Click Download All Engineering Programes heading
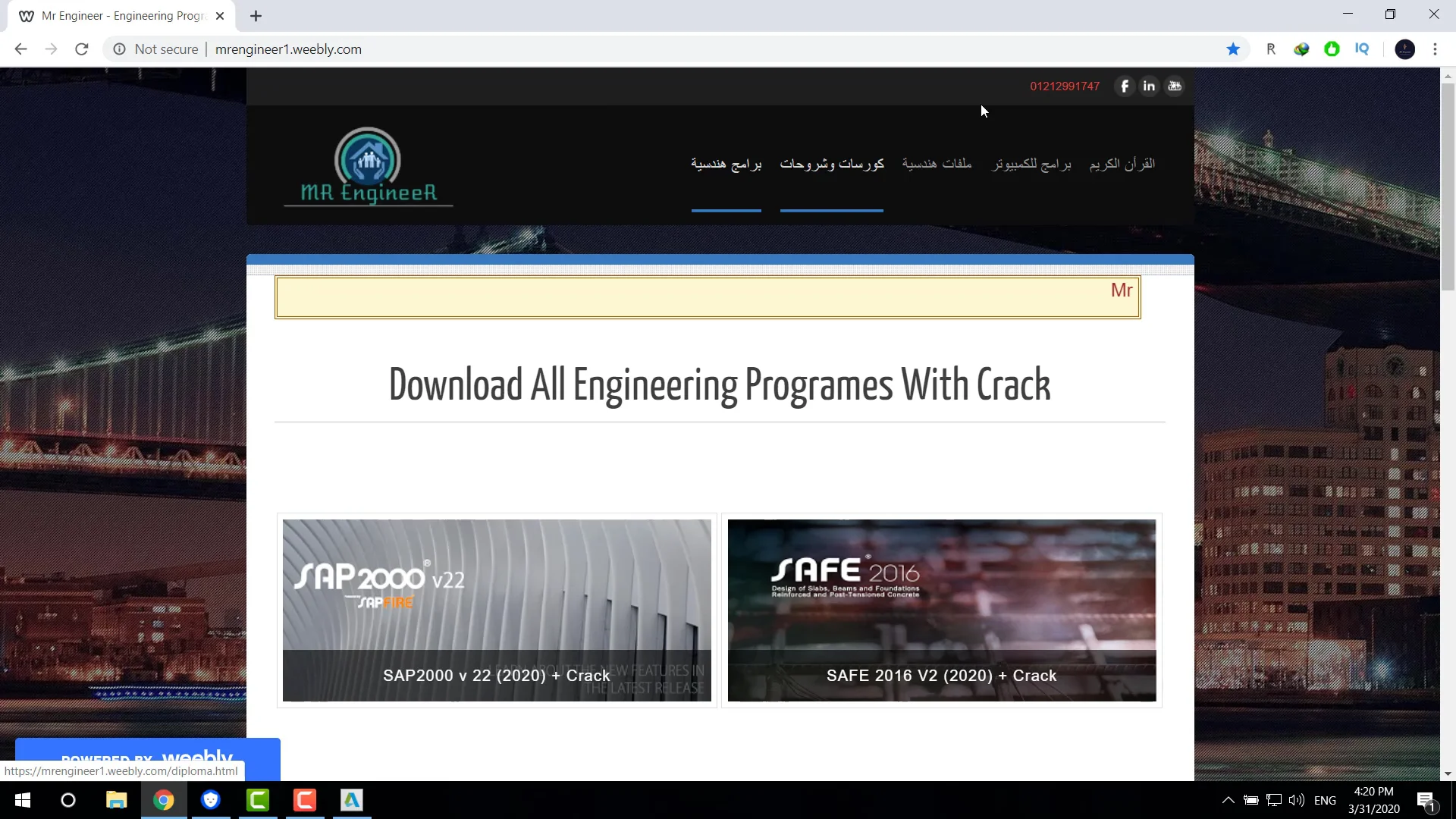Viewport: 1456px width, 819px height. click(720, 385)
